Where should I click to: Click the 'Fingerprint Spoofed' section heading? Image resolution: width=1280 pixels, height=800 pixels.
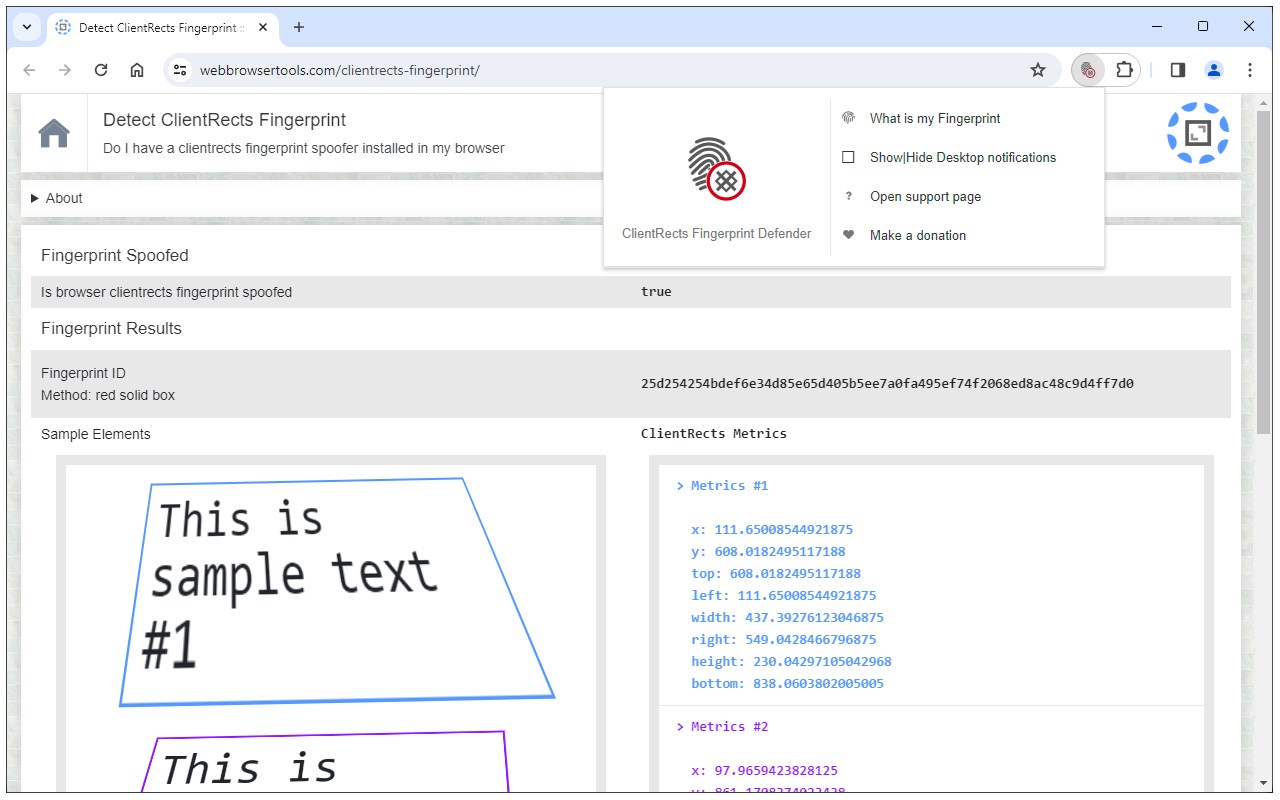click(x=115, y=256)
